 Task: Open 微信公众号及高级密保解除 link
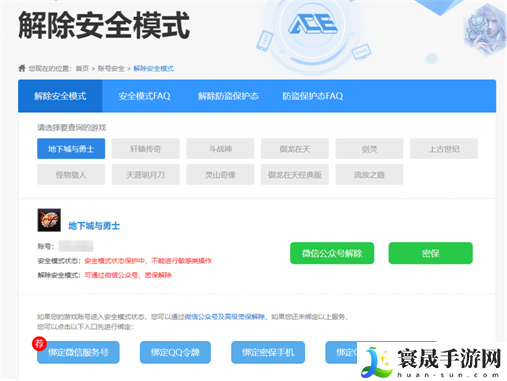225,317
